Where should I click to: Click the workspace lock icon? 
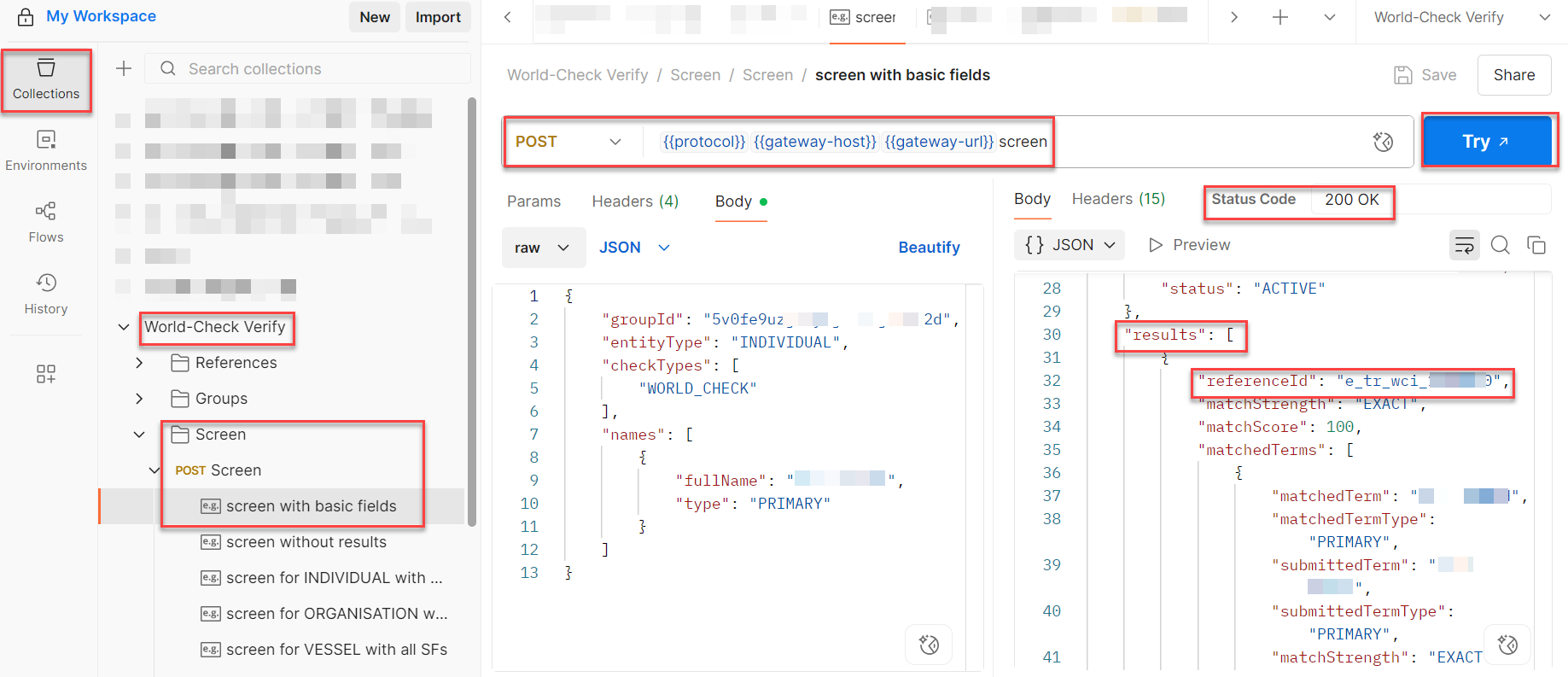tap(26, 17)
